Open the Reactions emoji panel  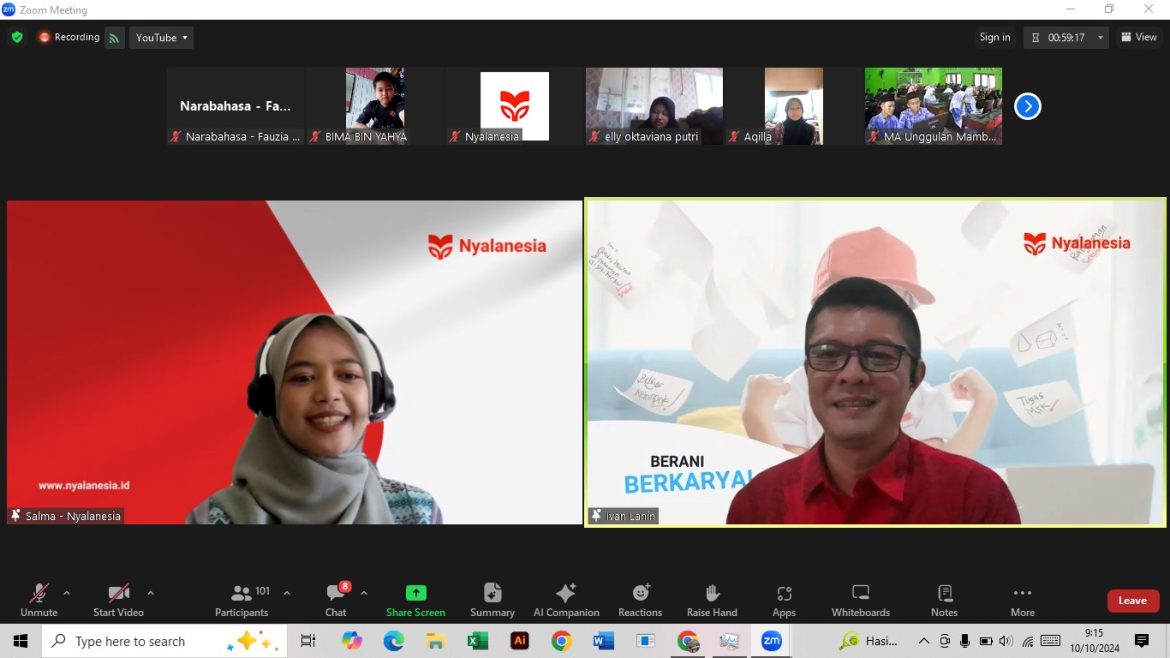[640, 600]
